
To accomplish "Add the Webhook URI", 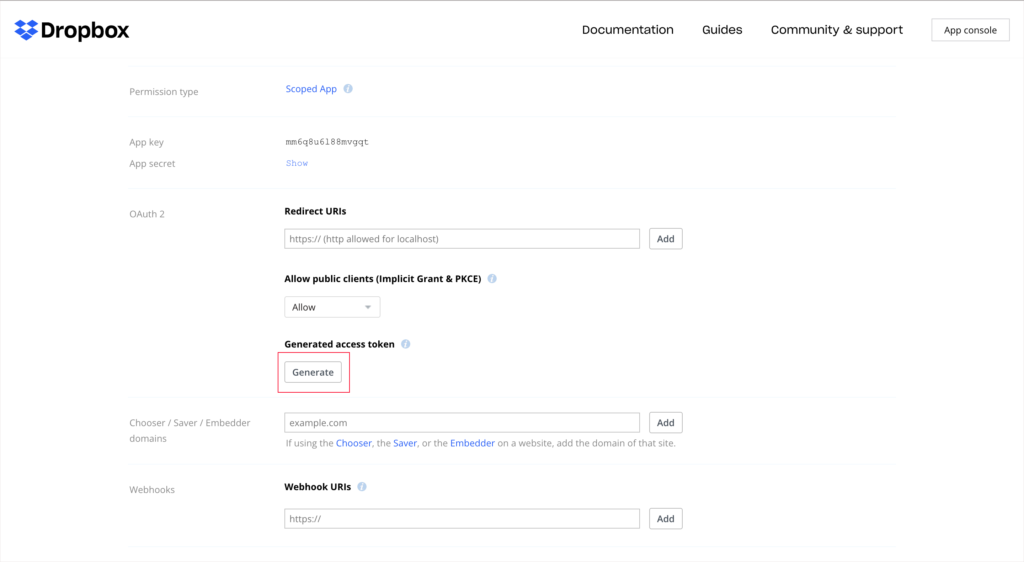I will (665, 518).
